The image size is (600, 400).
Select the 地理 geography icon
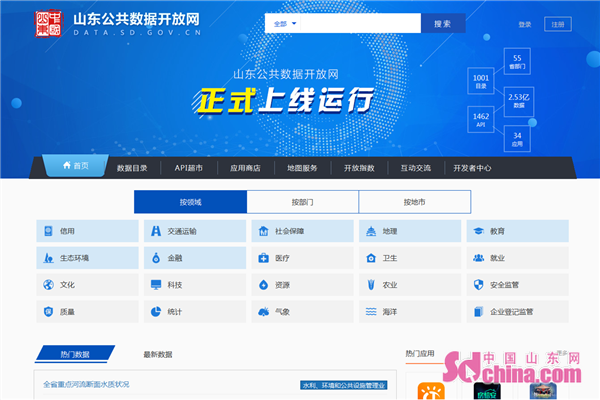click(x=371, y=231)
